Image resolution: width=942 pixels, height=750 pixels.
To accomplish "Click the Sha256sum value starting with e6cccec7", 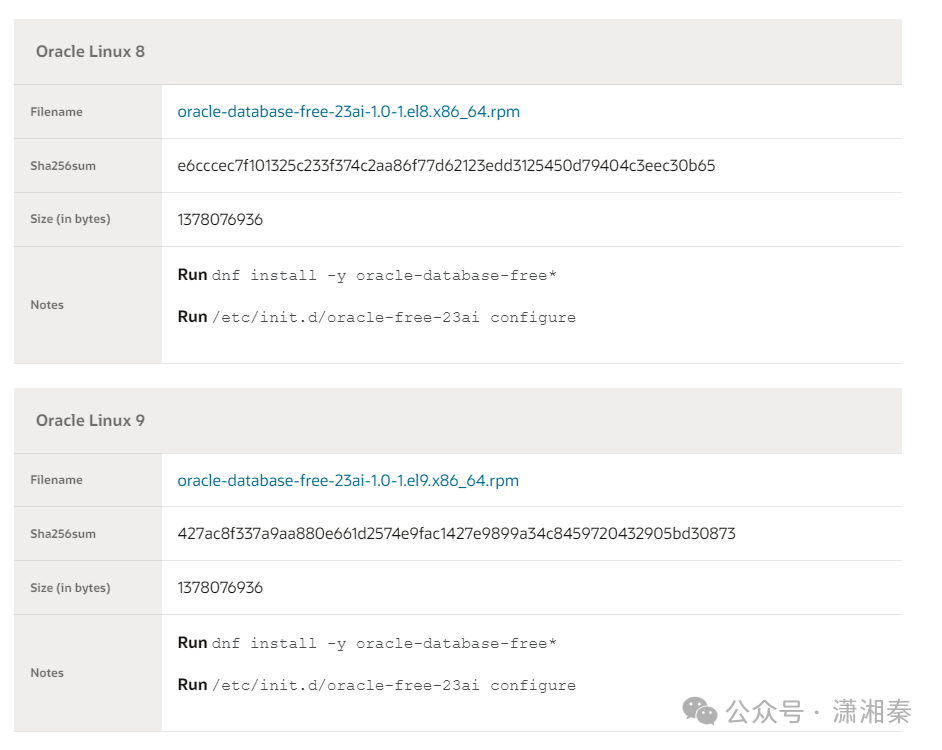I will [446, 166].
